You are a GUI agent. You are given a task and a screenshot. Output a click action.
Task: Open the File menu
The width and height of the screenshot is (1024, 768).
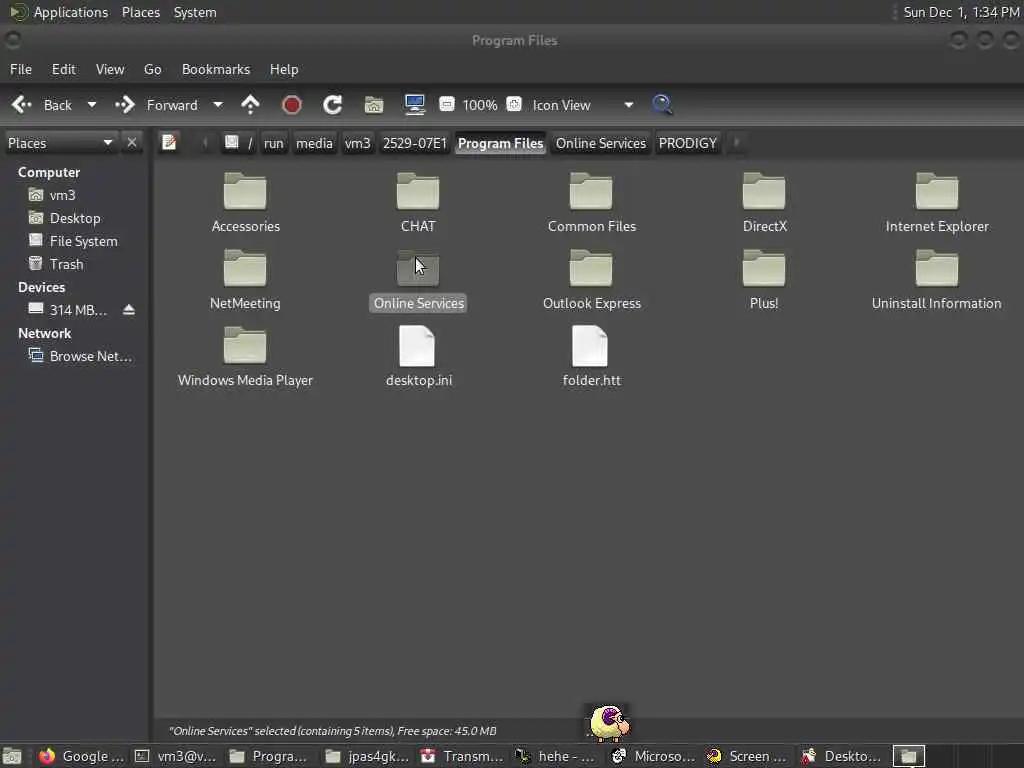[21, 69]
